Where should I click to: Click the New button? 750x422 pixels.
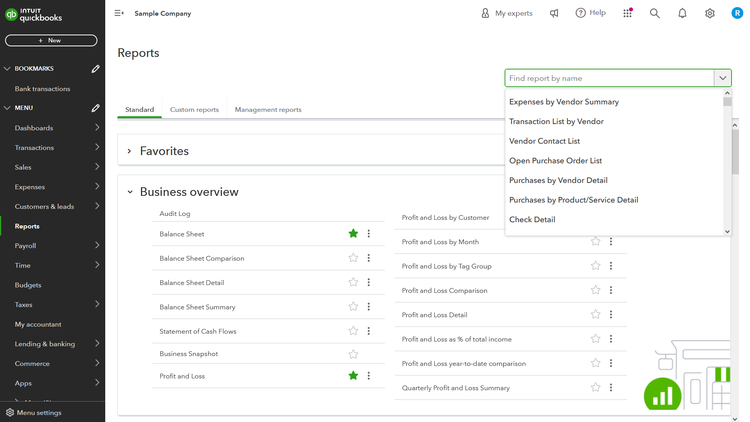pos(51,41)
